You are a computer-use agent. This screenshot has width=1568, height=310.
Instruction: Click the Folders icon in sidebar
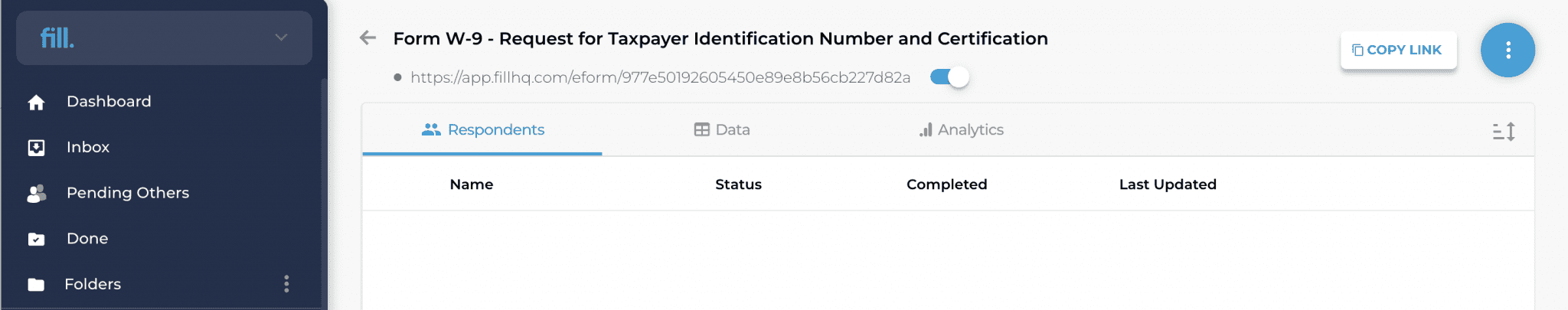click(x=36, y=285)
